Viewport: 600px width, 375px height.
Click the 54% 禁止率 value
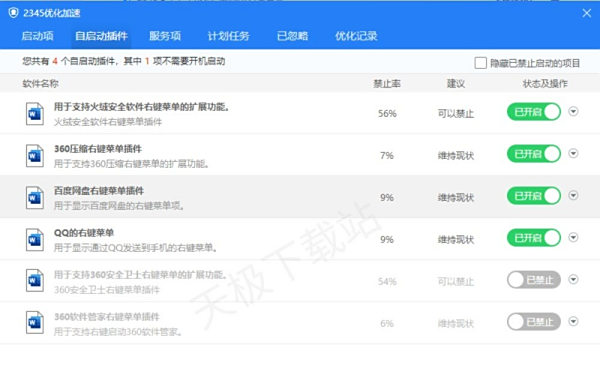coord(387,282)
